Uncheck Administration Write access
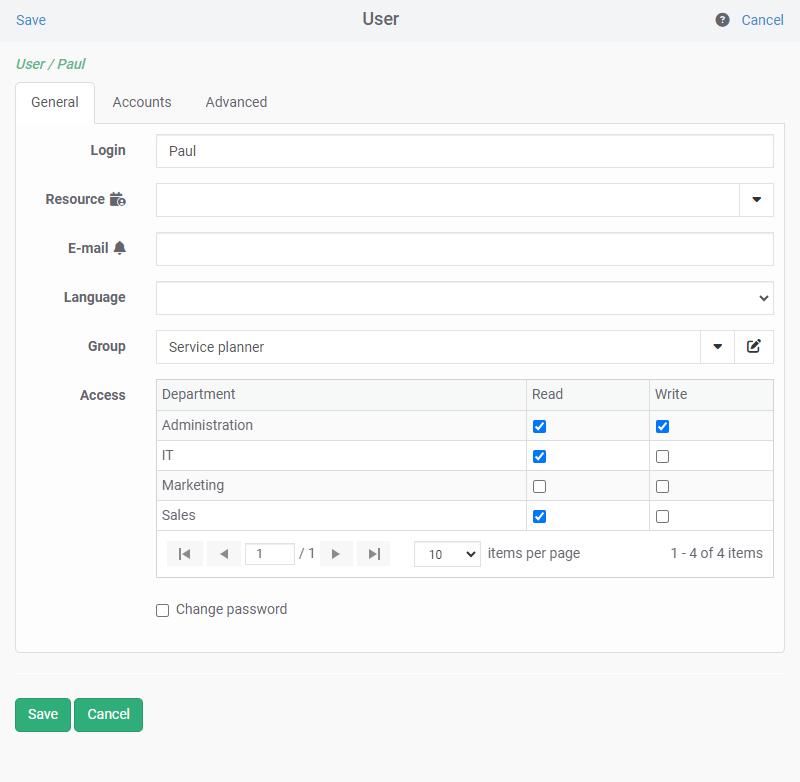This screenshot has height=782, width=800. pyautogui.click(x=662, y=426)
